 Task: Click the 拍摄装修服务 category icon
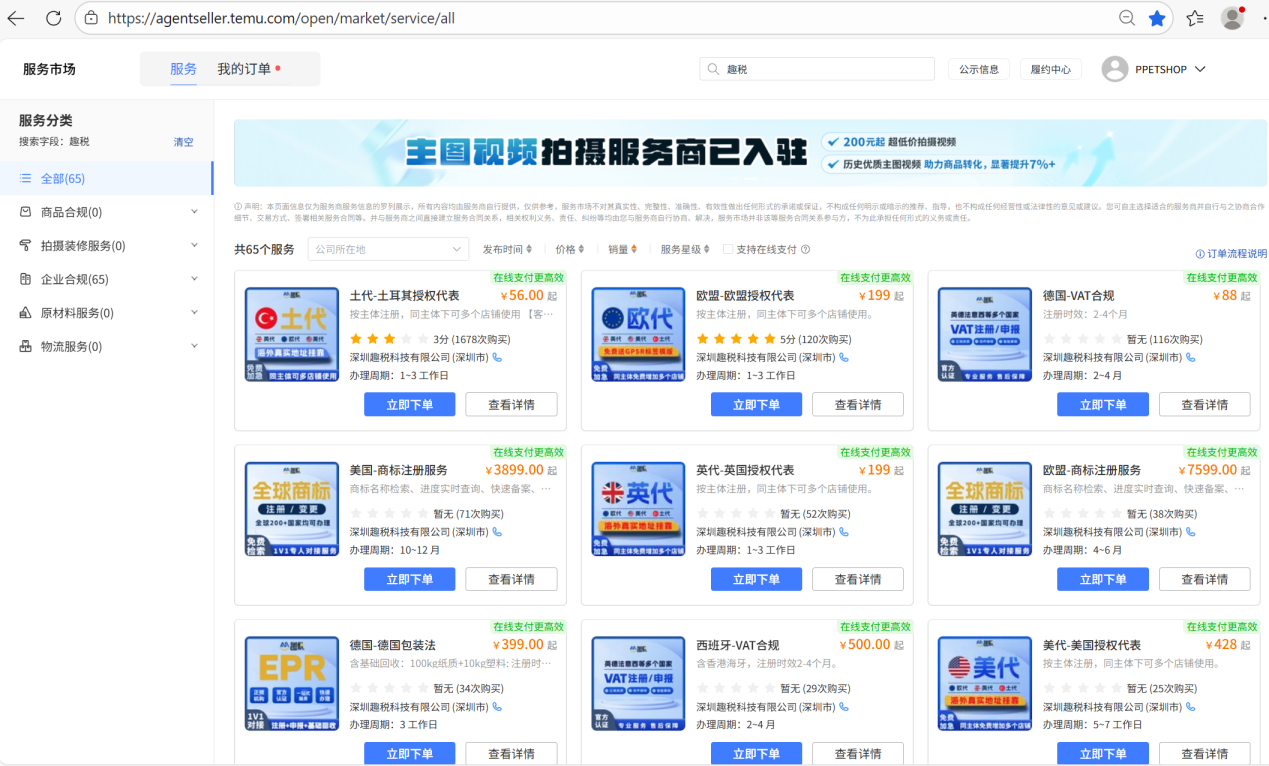pos(25,245)
